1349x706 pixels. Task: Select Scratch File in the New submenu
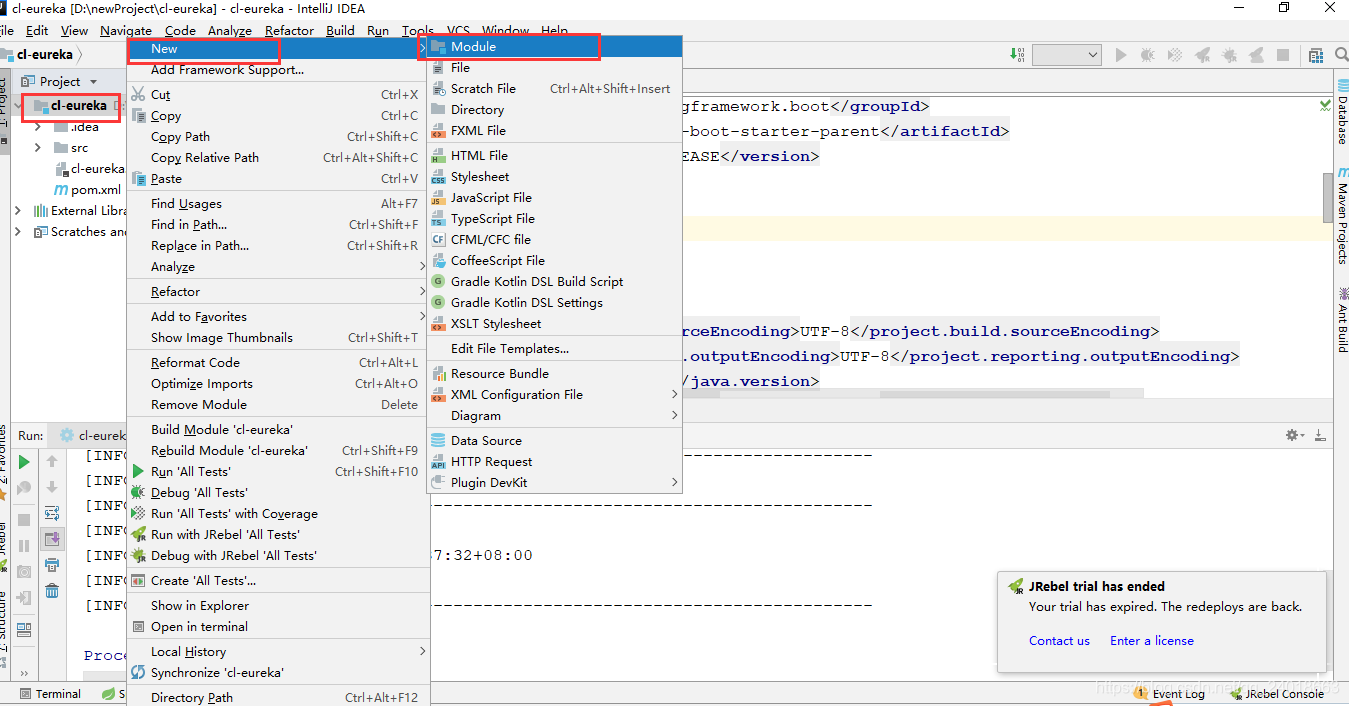(x=555, y=88)
